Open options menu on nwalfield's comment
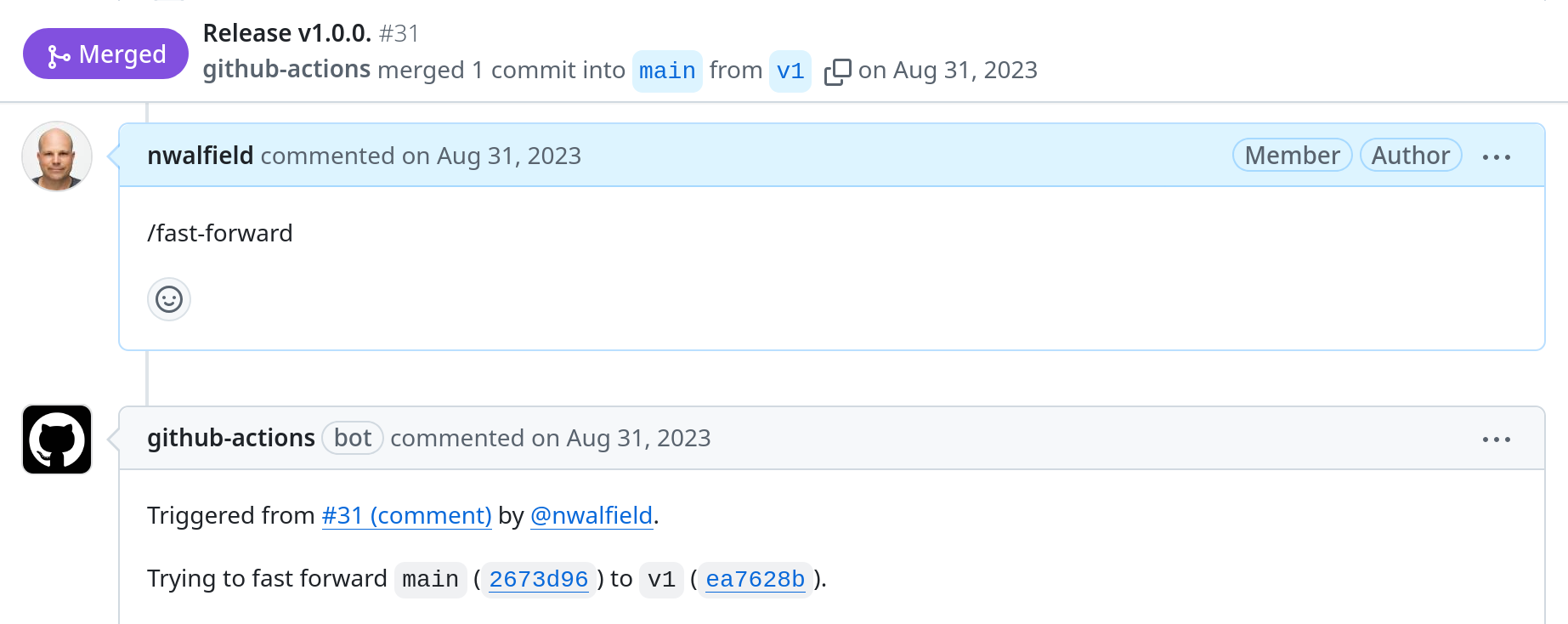 click(1496, 157)
